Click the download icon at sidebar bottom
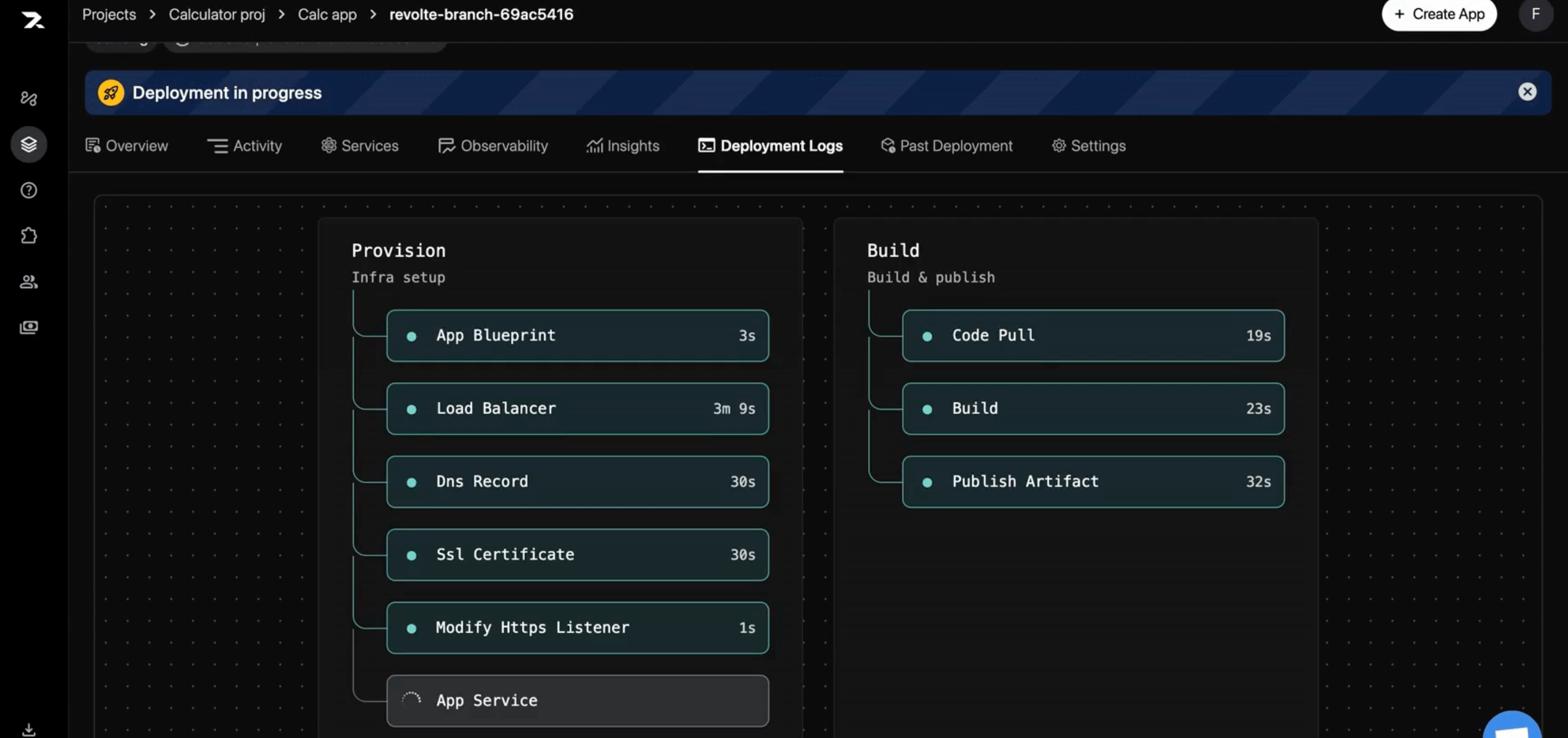Image resolution: width=1568 pixels, height=738 pixels. coord(28,729)
